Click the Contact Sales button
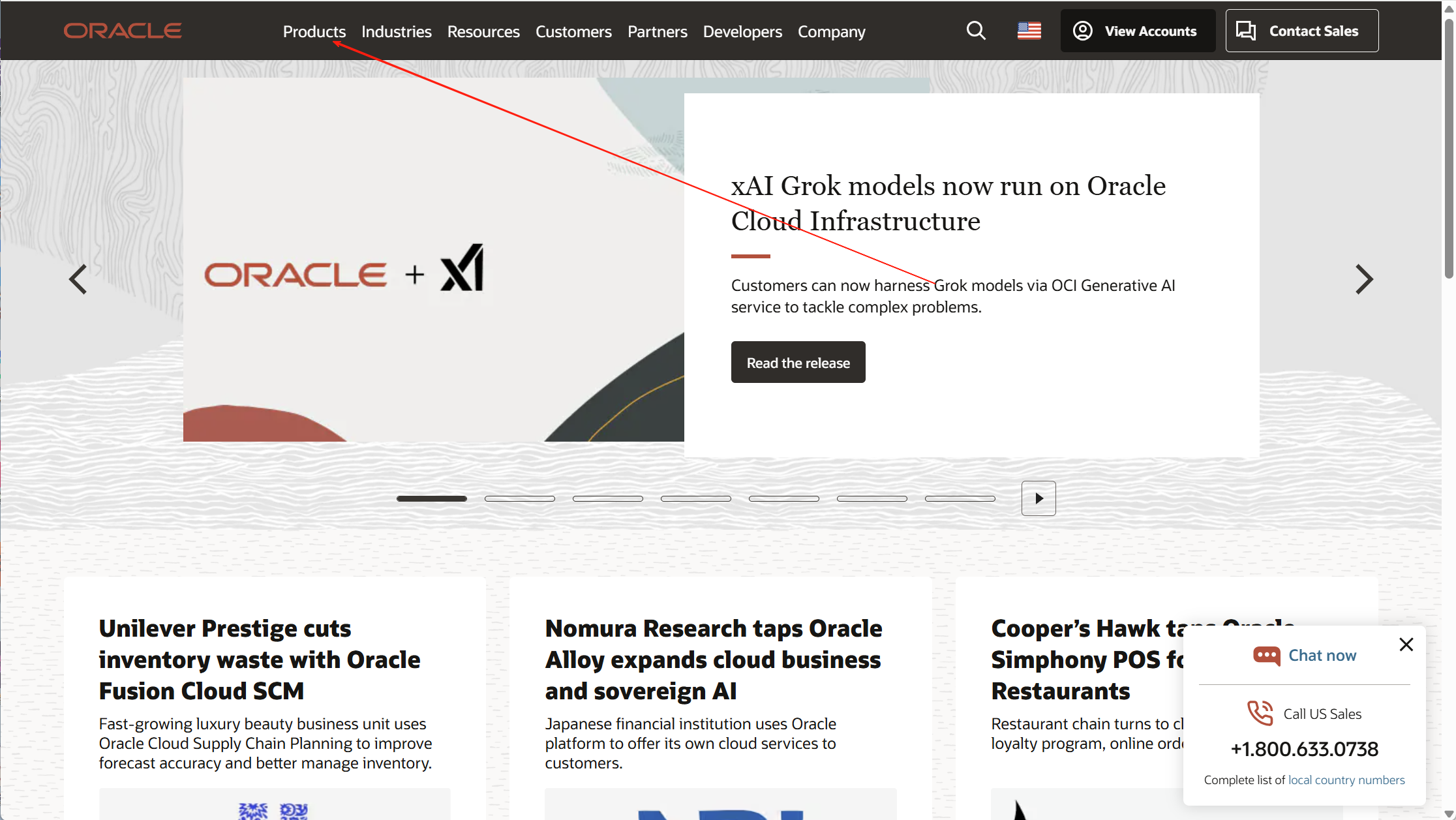This screenshot has width=1456, height=820. point(1302,31)
